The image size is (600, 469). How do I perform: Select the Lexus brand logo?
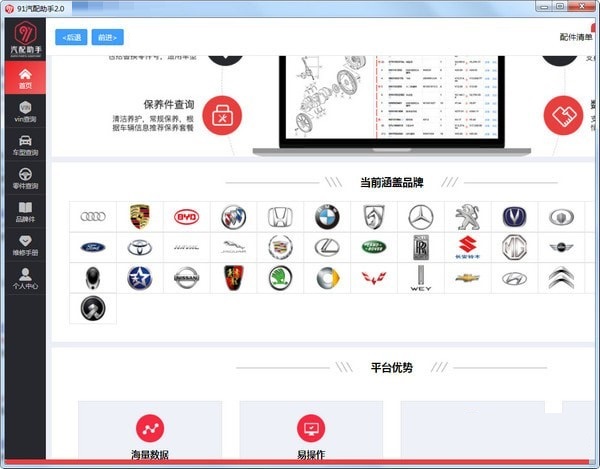pos(327,248)
